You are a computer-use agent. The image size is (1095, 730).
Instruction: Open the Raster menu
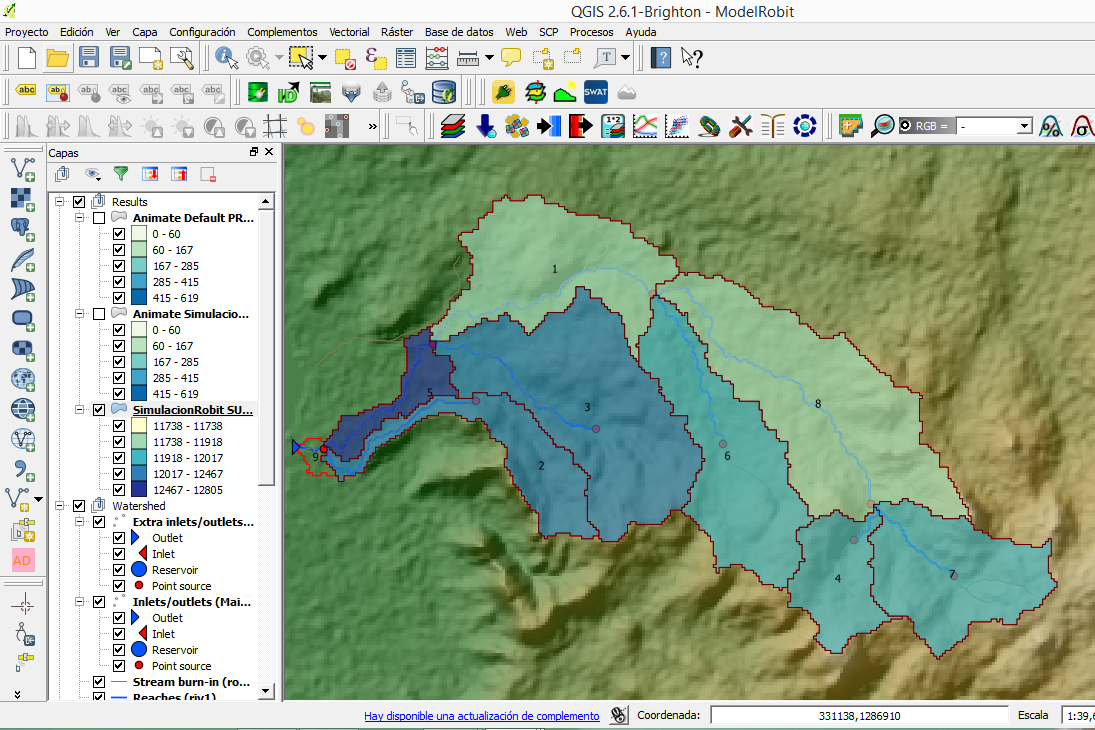tap(397, 32)
